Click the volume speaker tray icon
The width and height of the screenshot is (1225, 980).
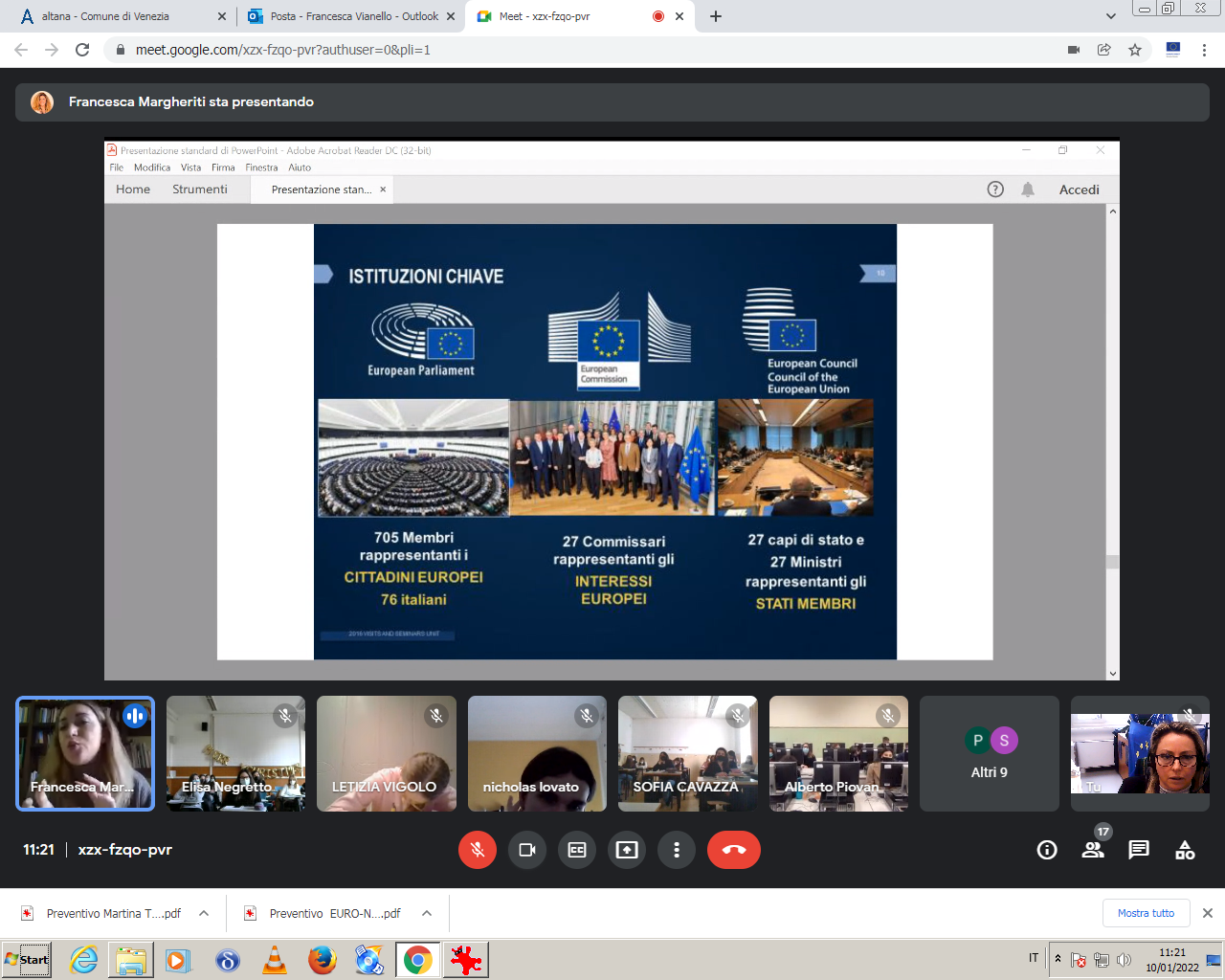click(1125, 960)
